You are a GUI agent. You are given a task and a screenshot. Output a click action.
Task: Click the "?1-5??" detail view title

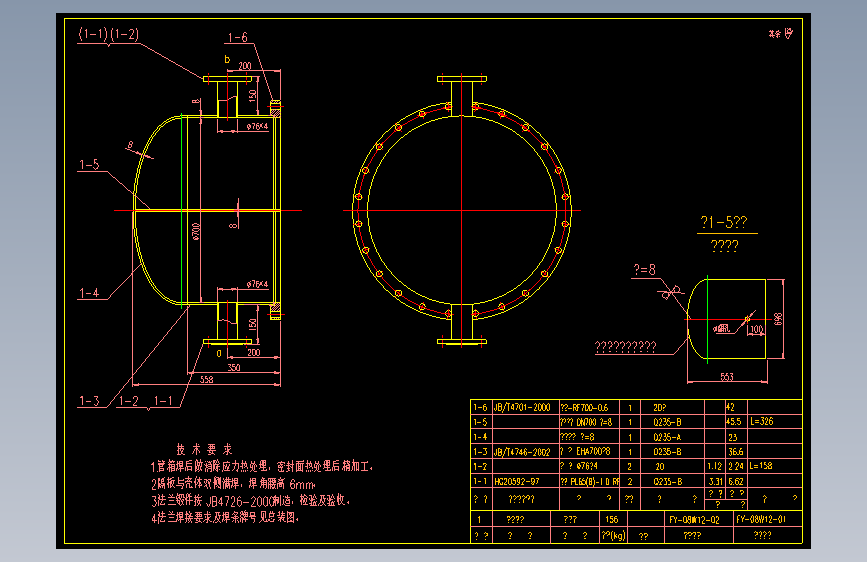coord(724,222)
